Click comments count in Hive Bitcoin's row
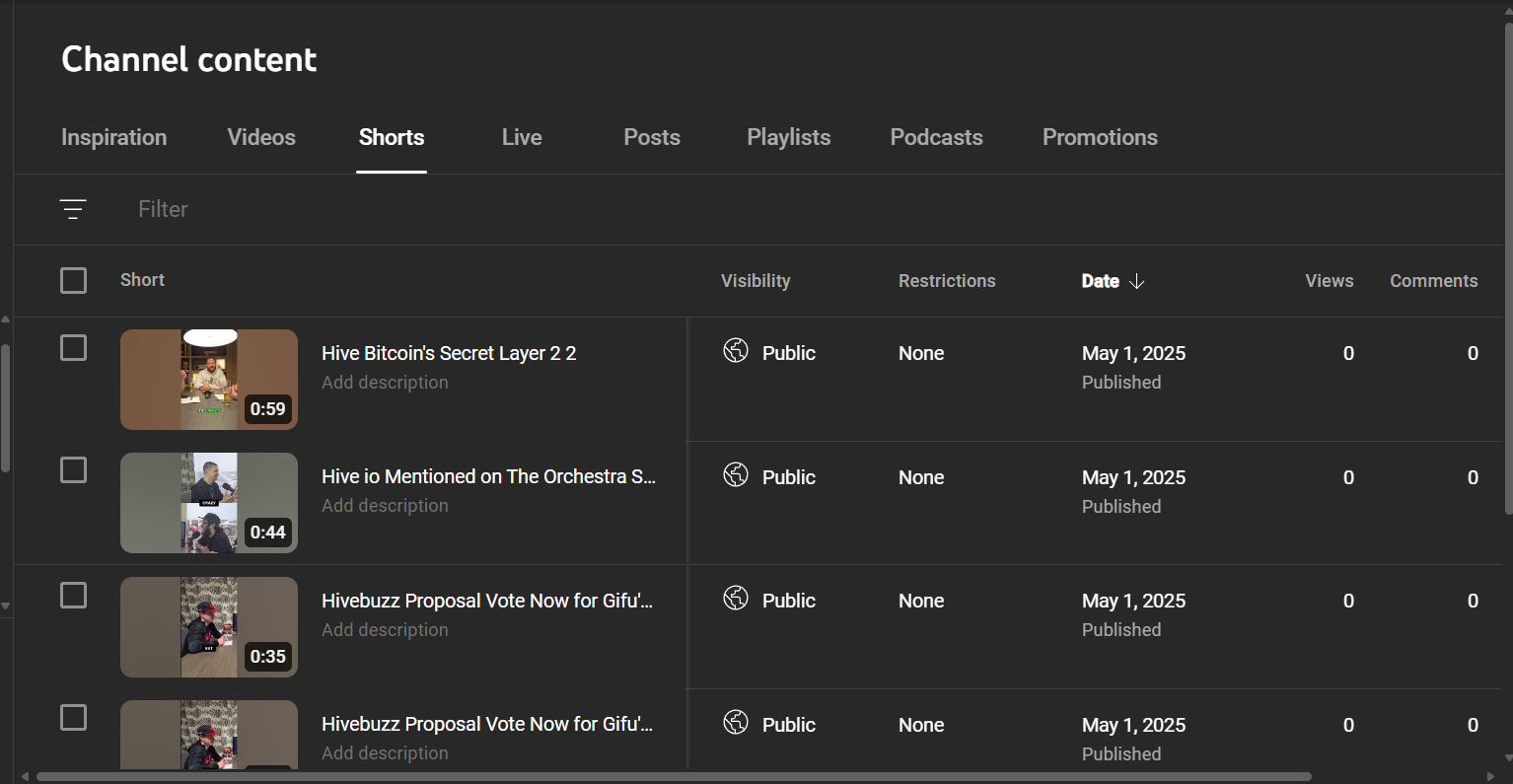This screenshot has width=1513, height=784. point(1473,353)
